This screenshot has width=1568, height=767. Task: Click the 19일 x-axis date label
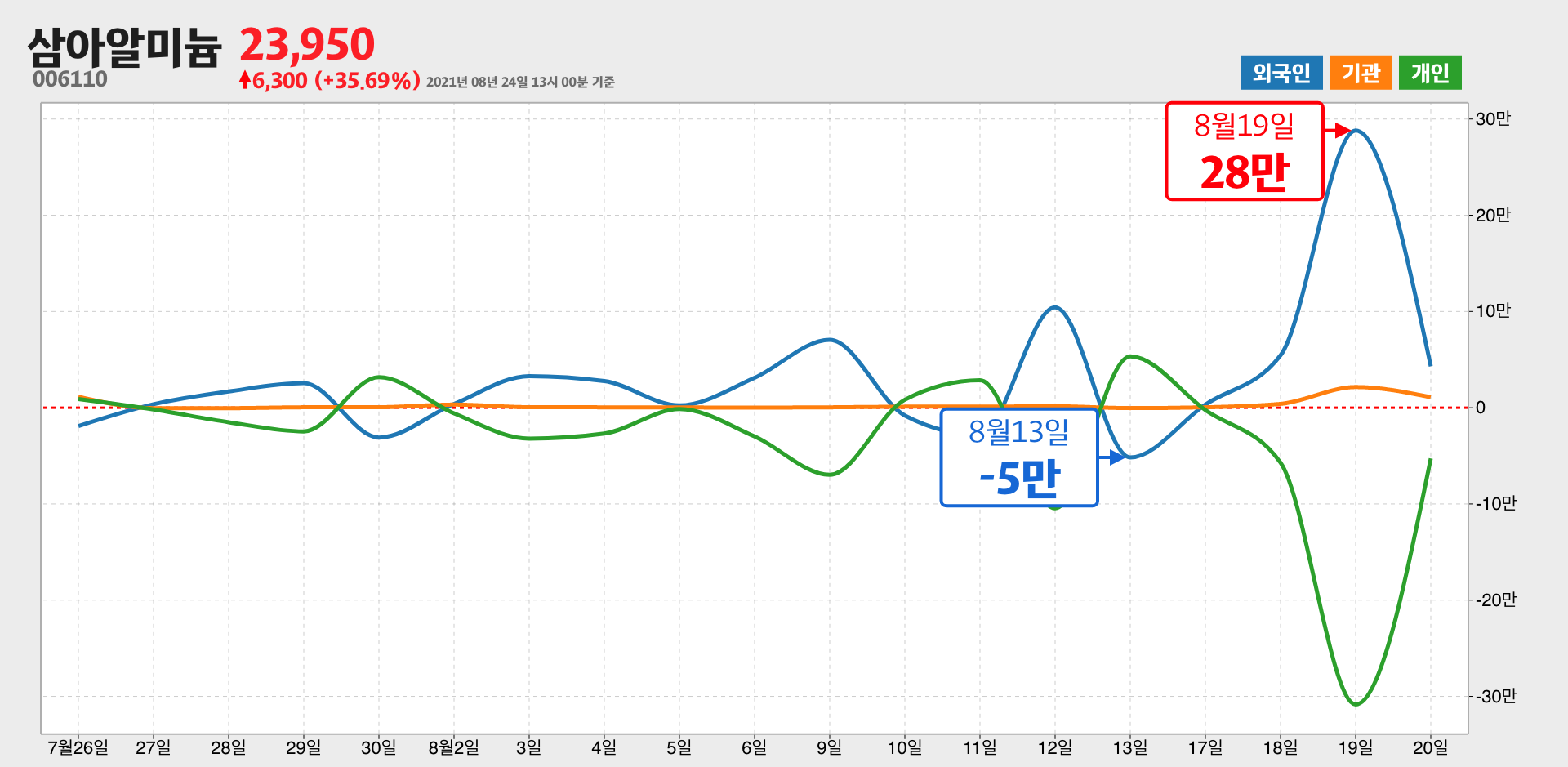[1356, 747]
